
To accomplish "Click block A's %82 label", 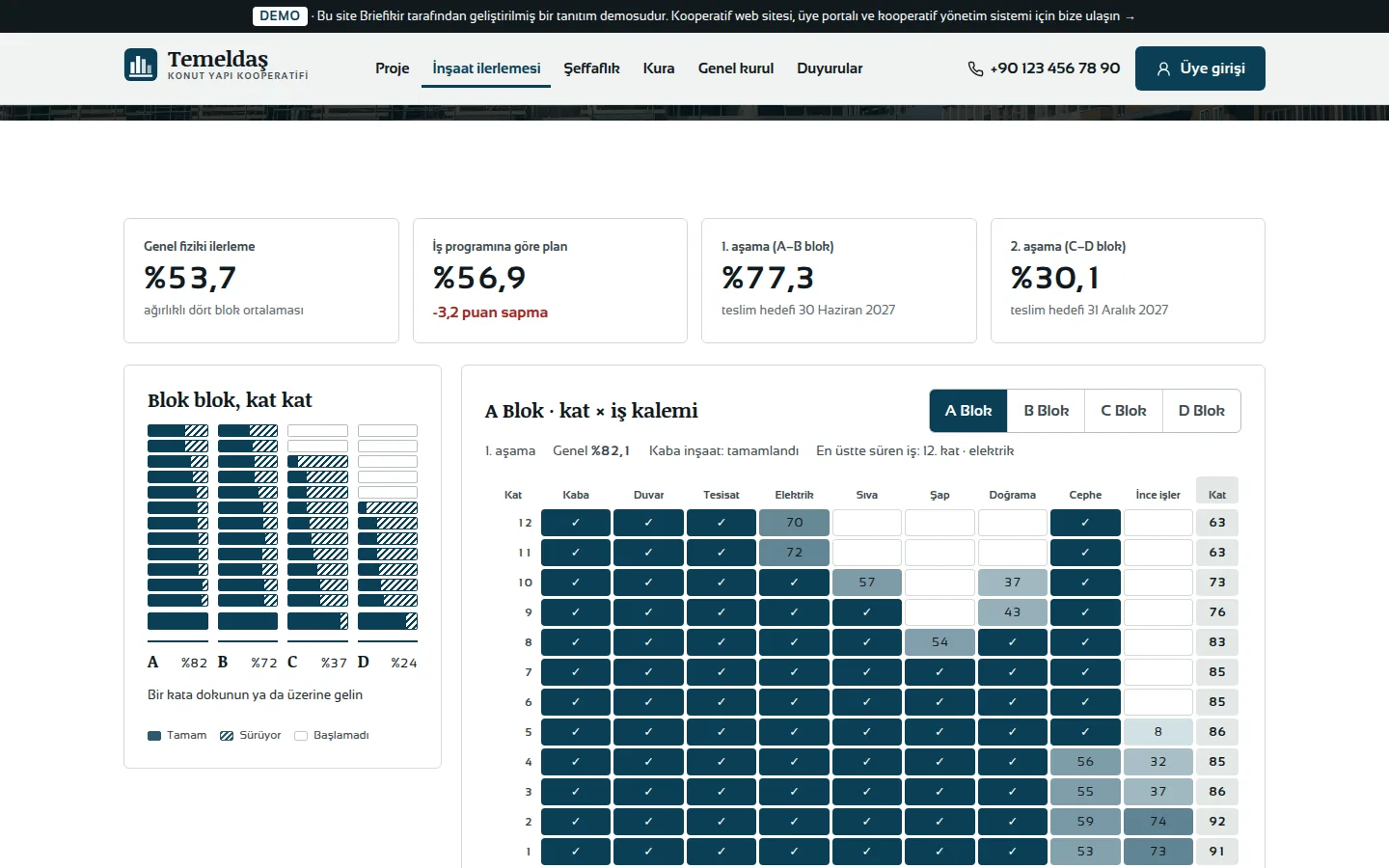I will 194,663.
